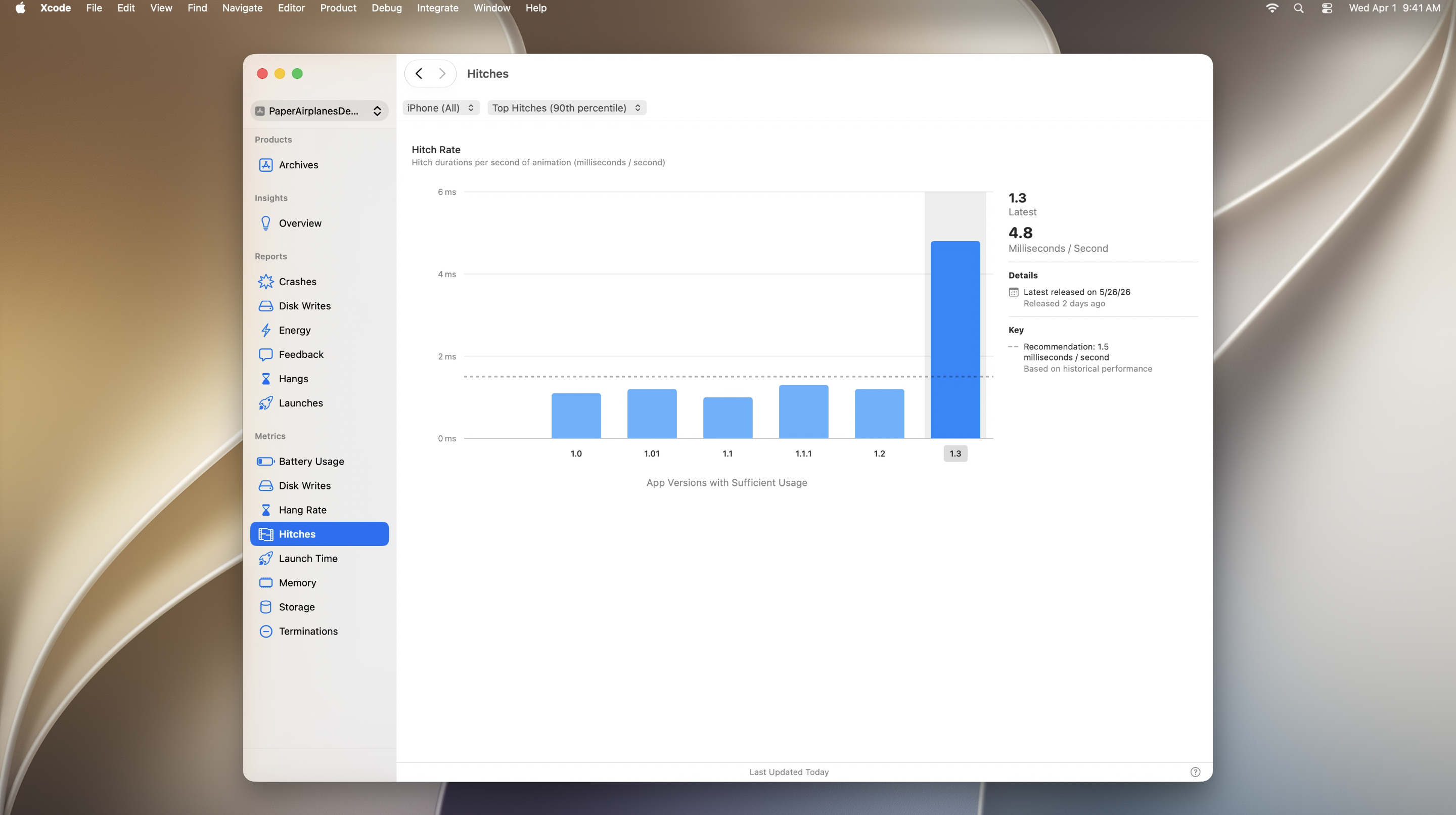Select the tall version 1.3 bar
1456x815 pixels.
[x=955, y=340]
